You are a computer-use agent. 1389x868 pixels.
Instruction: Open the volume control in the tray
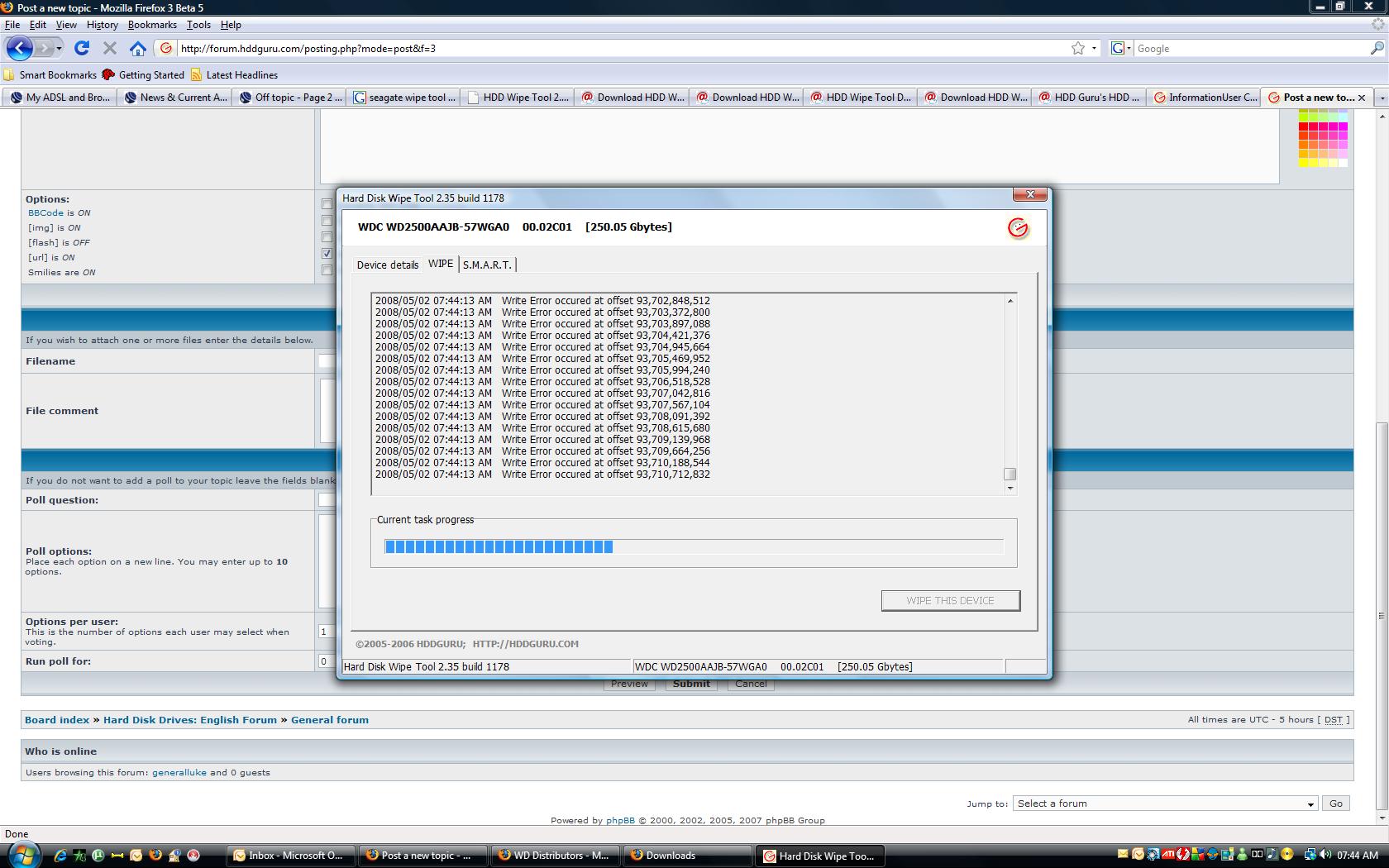(x=1326, y=855)
